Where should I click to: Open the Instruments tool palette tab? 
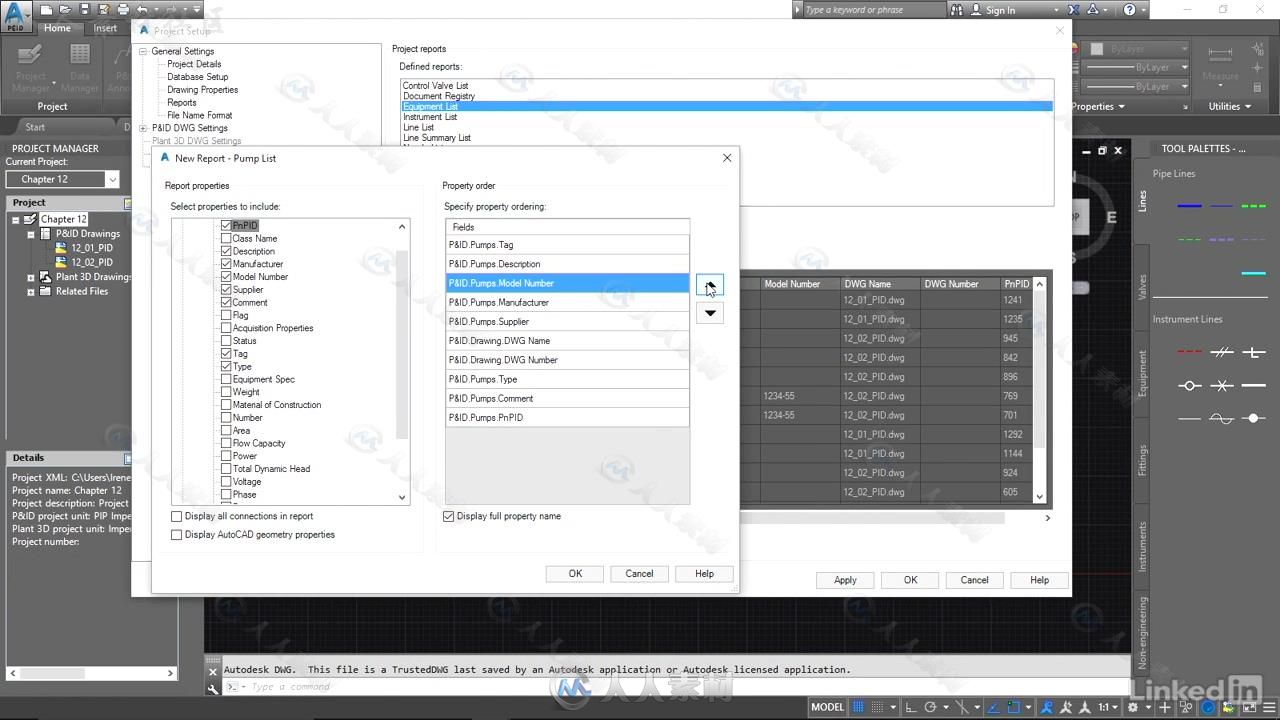[x=1142, y=546]
